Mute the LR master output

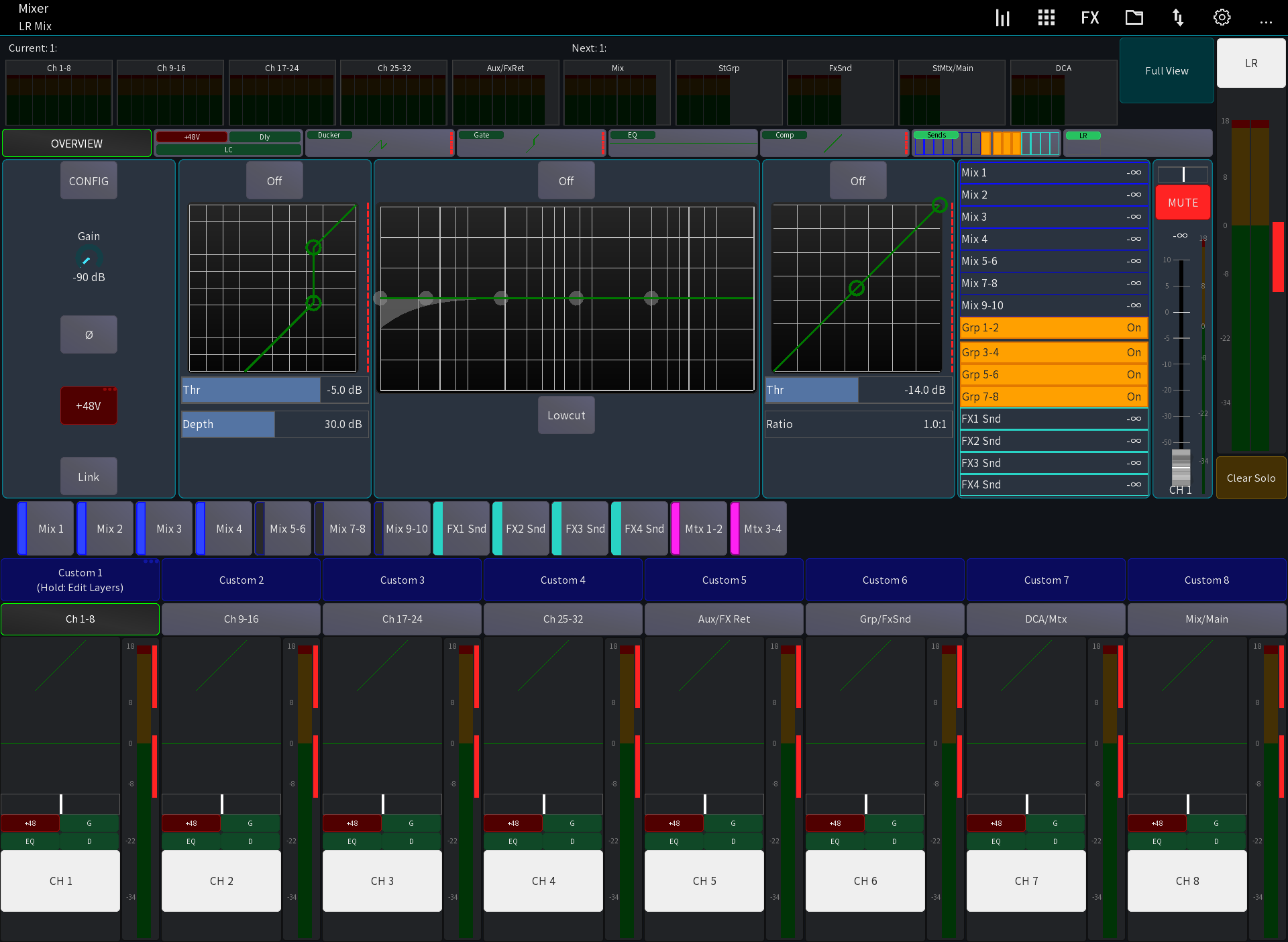point(1182,202)
